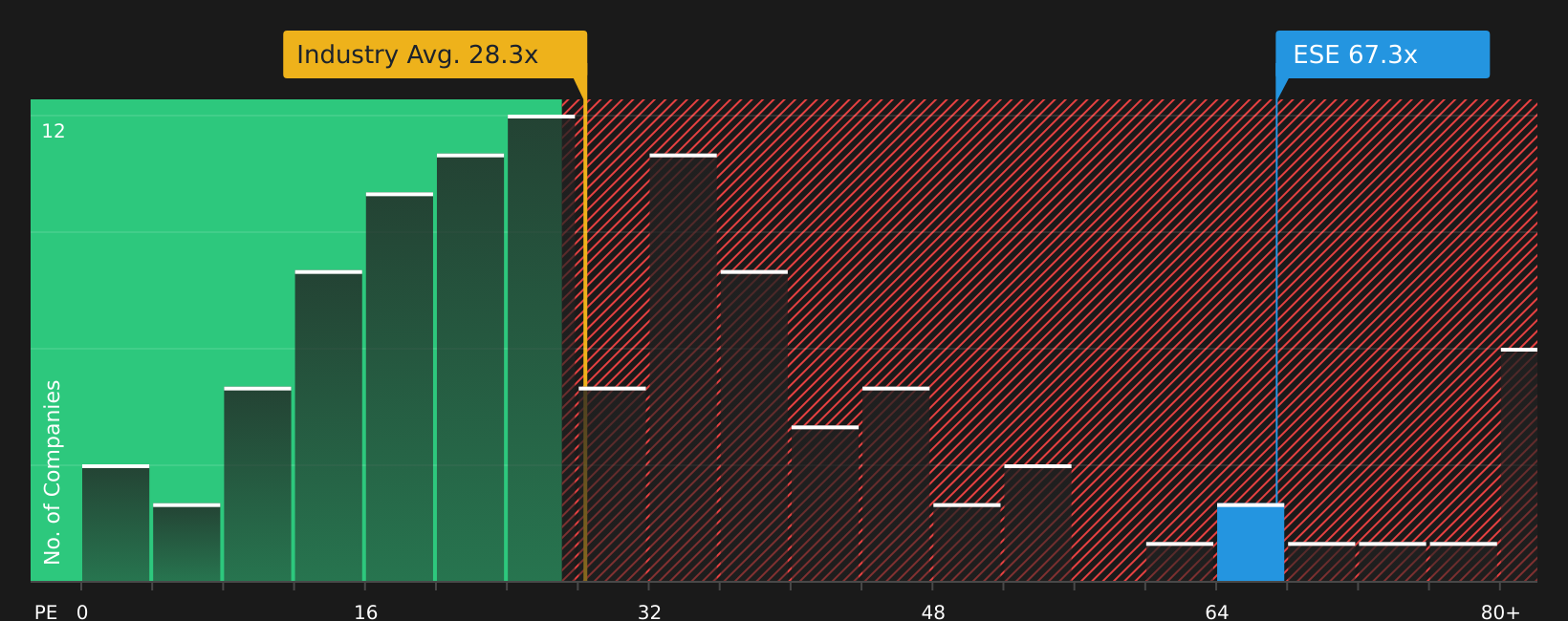Screen dimensions: 1568x621
Task: Select the bar for PE 20 to 24
Action: point(470,368)
